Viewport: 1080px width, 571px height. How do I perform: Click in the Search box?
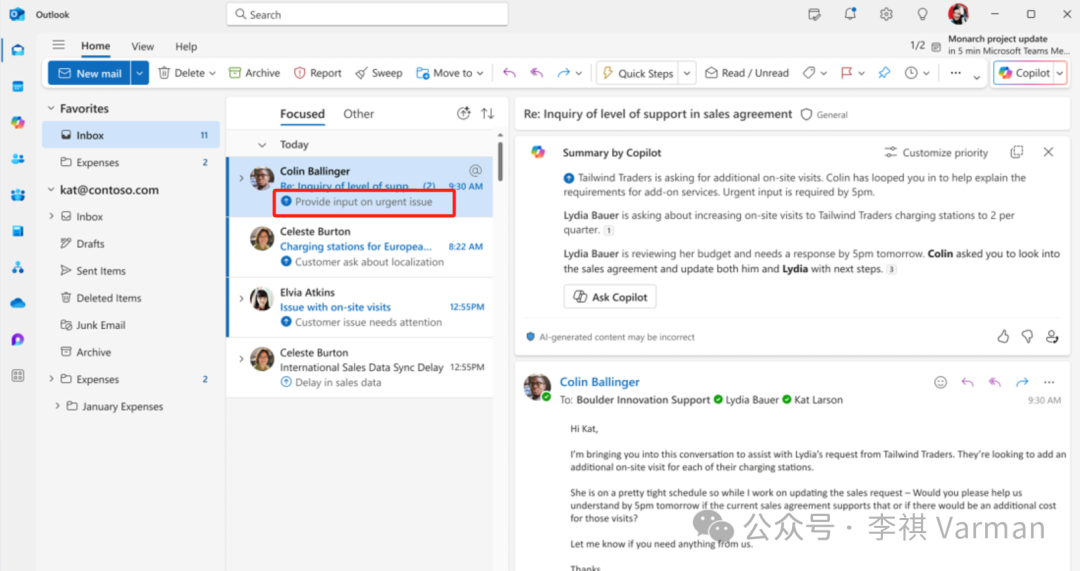[x=367, y=14]
